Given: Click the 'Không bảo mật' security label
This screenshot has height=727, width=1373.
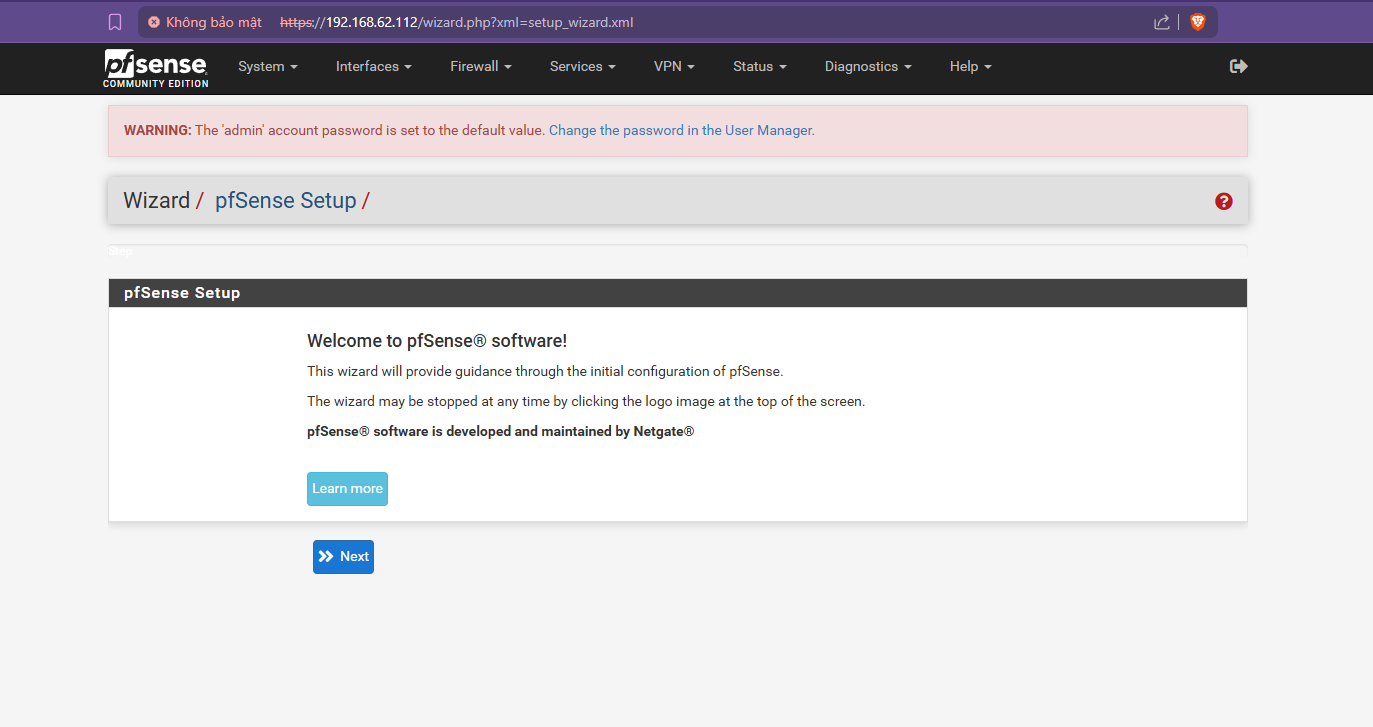Looking at the screenshot, I should (214, 22).
